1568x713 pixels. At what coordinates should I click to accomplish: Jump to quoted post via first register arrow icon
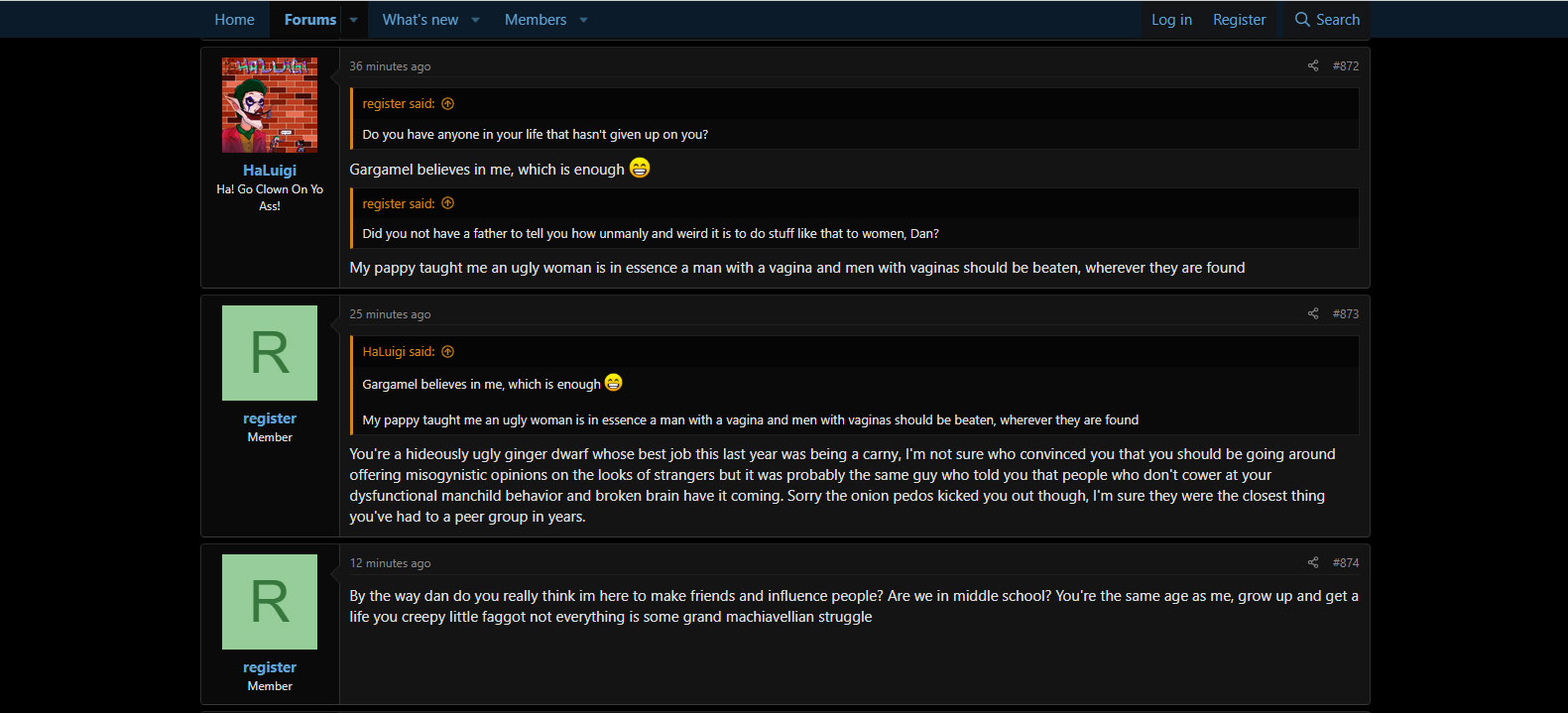(x=447, y=103)
